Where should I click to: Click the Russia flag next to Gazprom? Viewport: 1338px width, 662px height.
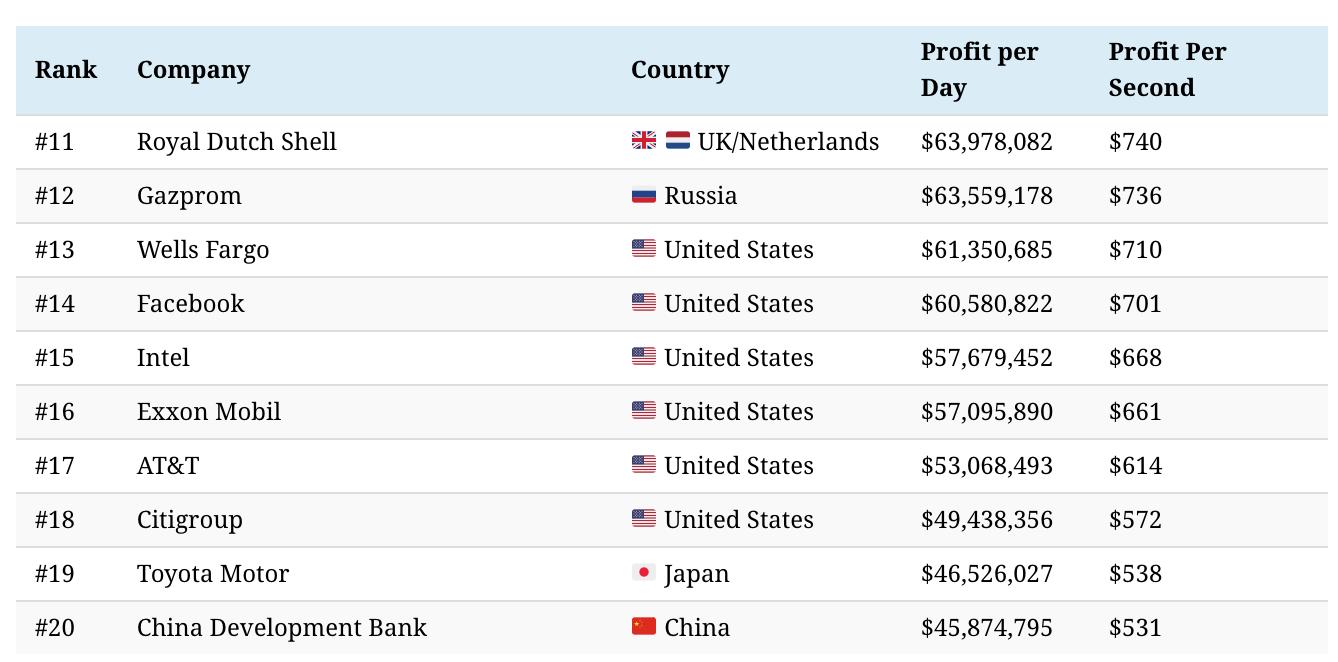[644, 195]
